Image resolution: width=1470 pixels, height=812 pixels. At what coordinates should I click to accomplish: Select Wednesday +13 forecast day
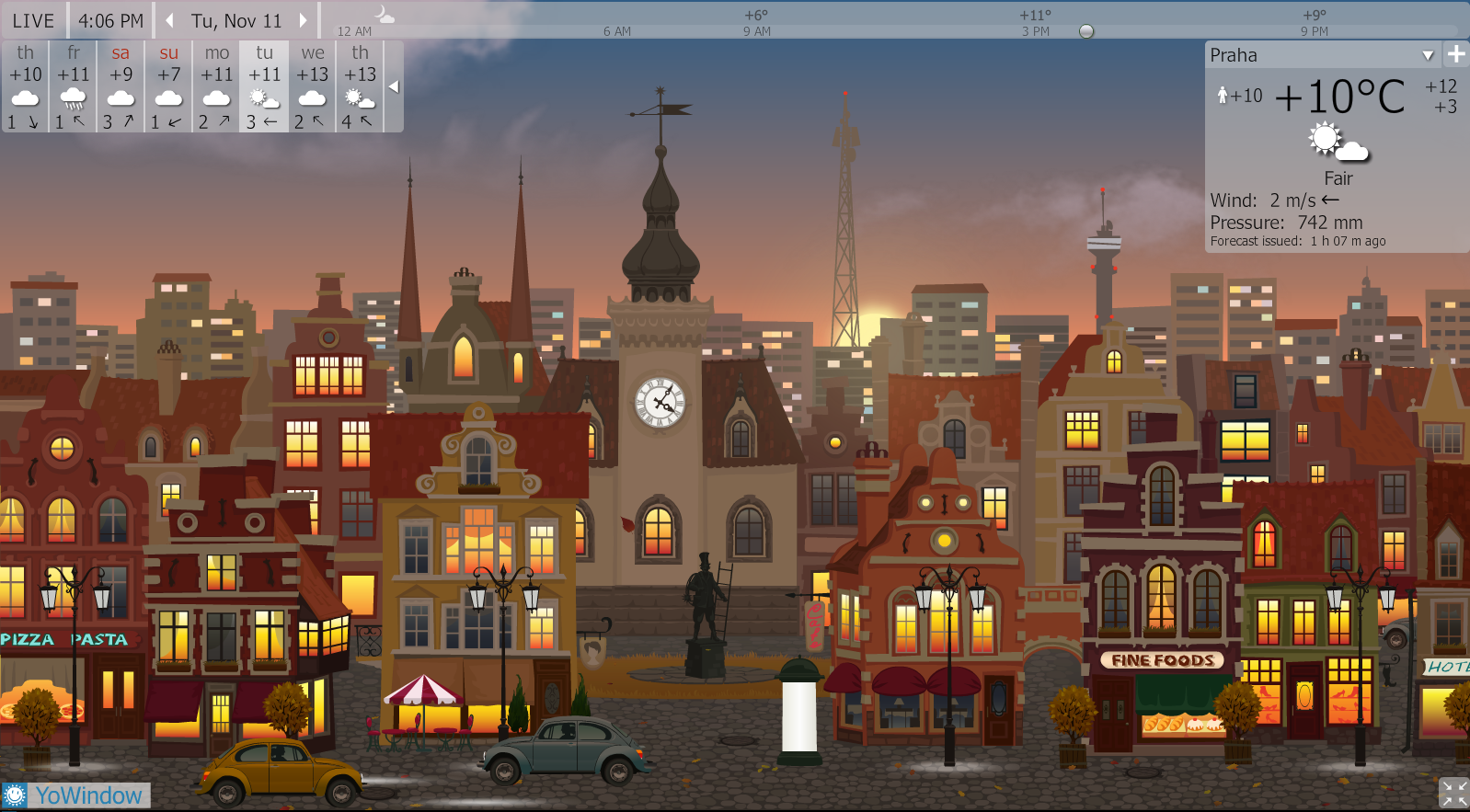(312, 86)
